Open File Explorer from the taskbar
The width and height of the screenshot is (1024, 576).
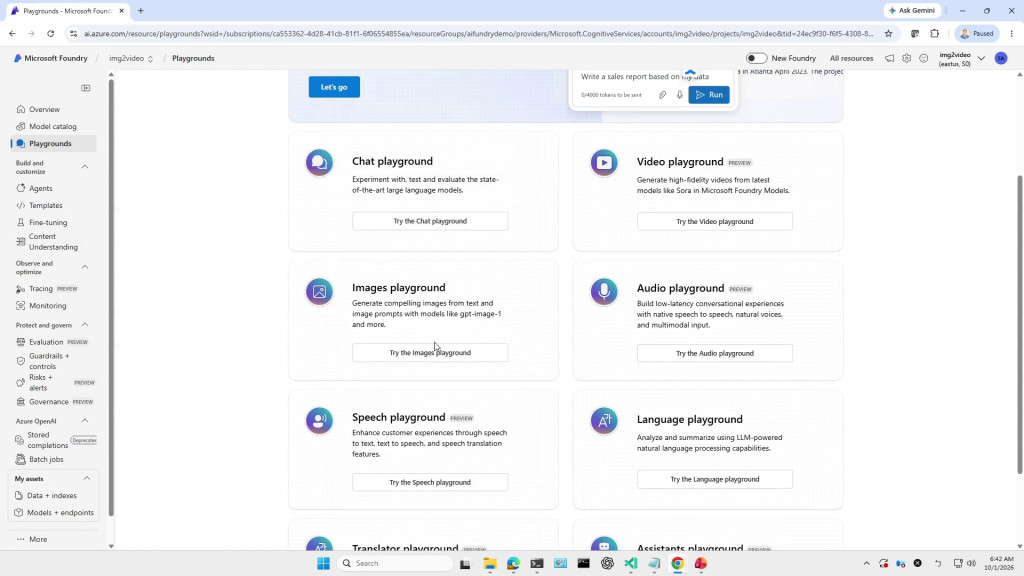point(490,563)
